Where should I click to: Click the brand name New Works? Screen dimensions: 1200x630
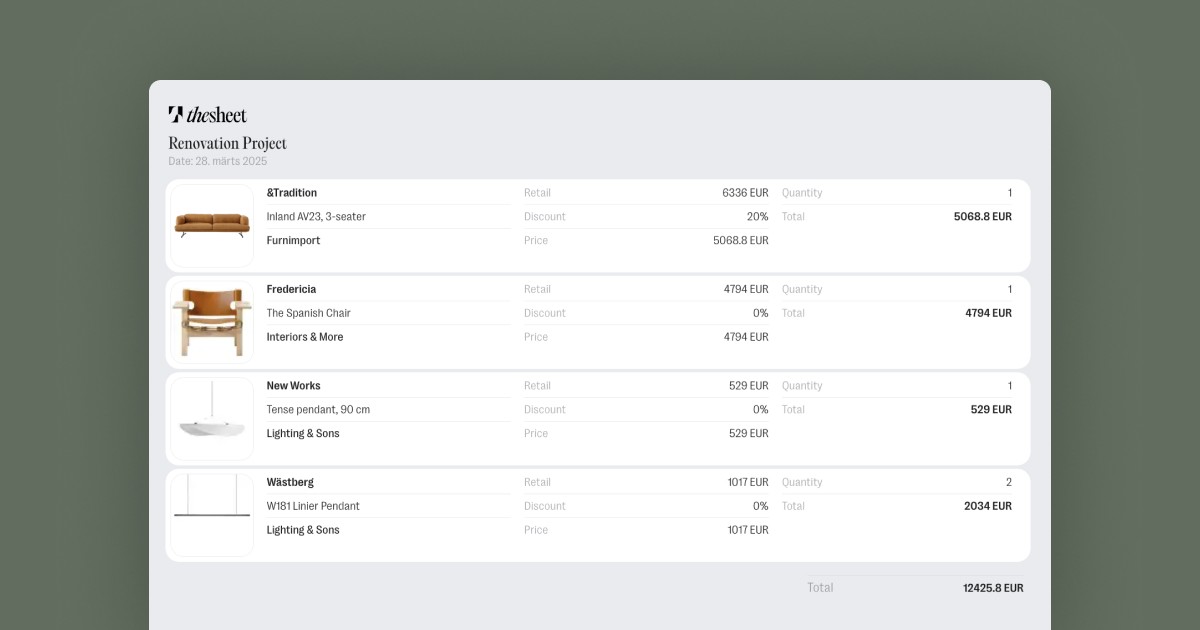click(x=293, y=386)
